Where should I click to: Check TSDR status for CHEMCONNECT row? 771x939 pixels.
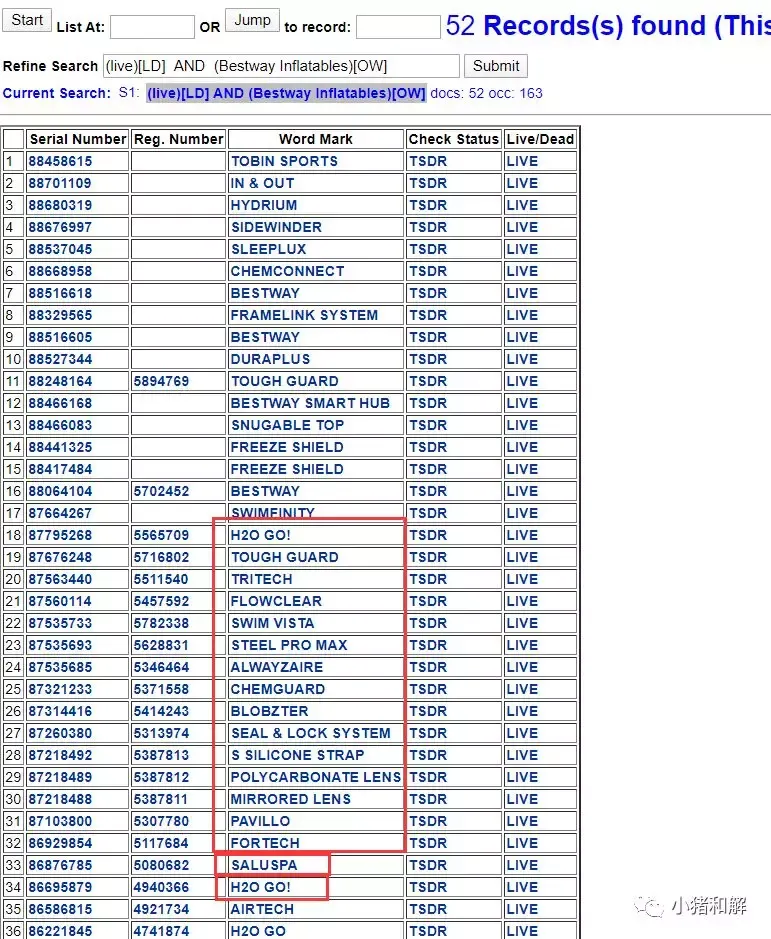click(x=428, y=271)
